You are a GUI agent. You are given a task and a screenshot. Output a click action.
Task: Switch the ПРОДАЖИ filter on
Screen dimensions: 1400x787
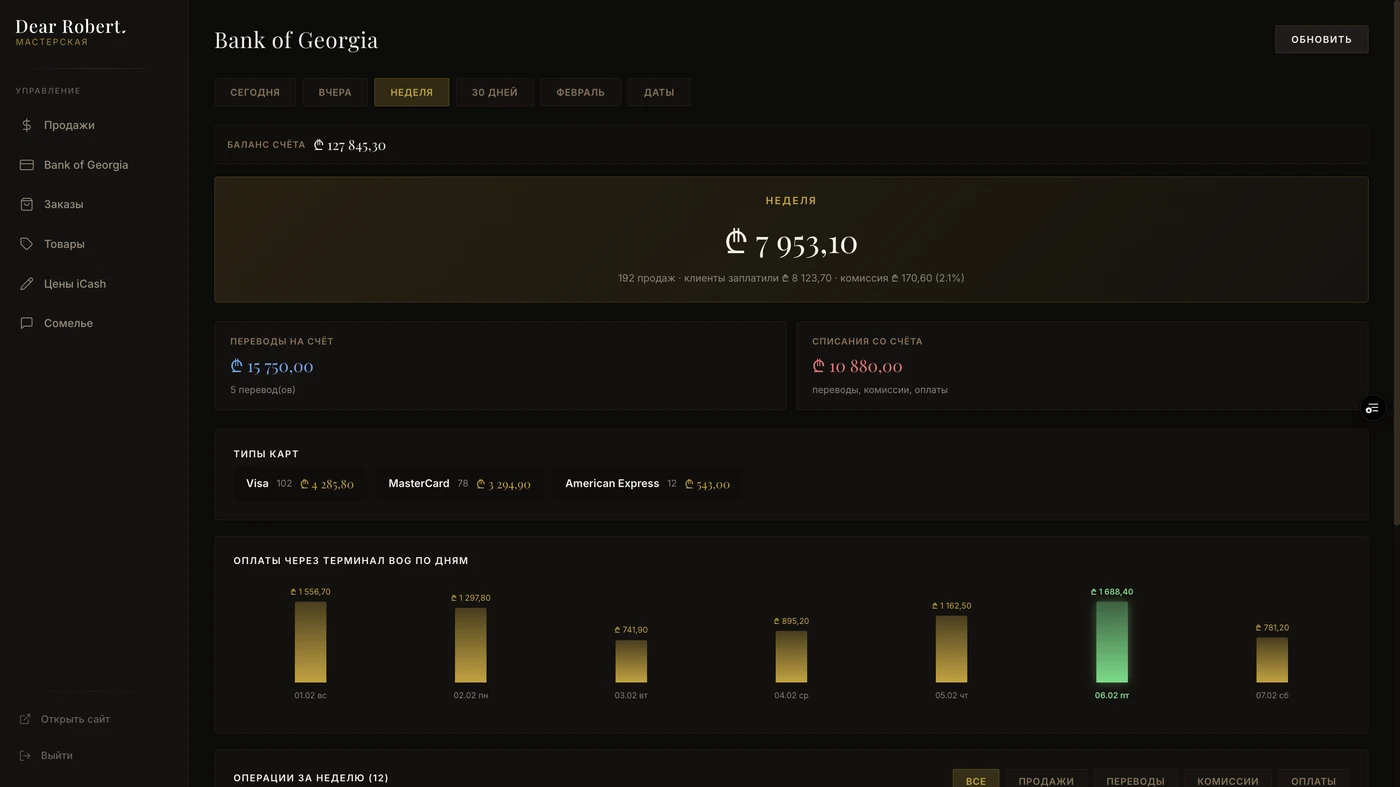[x=1046, y=780]
